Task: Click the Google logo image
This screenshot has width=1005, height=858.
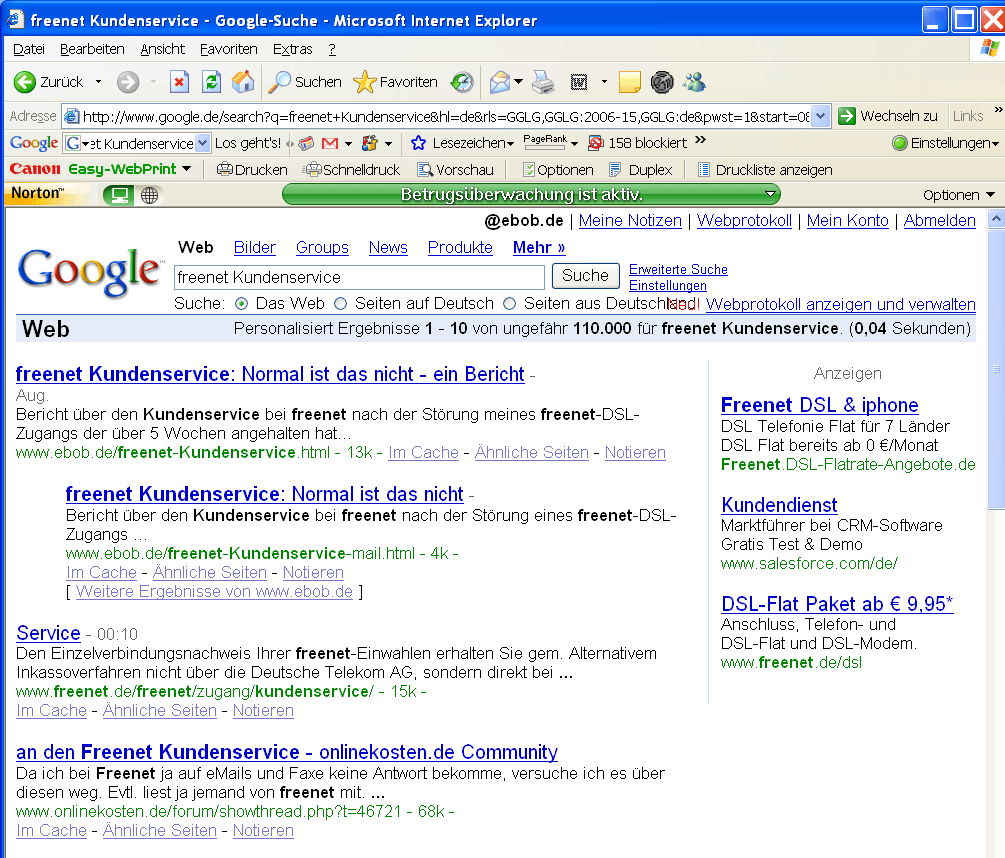Action: 90,272
